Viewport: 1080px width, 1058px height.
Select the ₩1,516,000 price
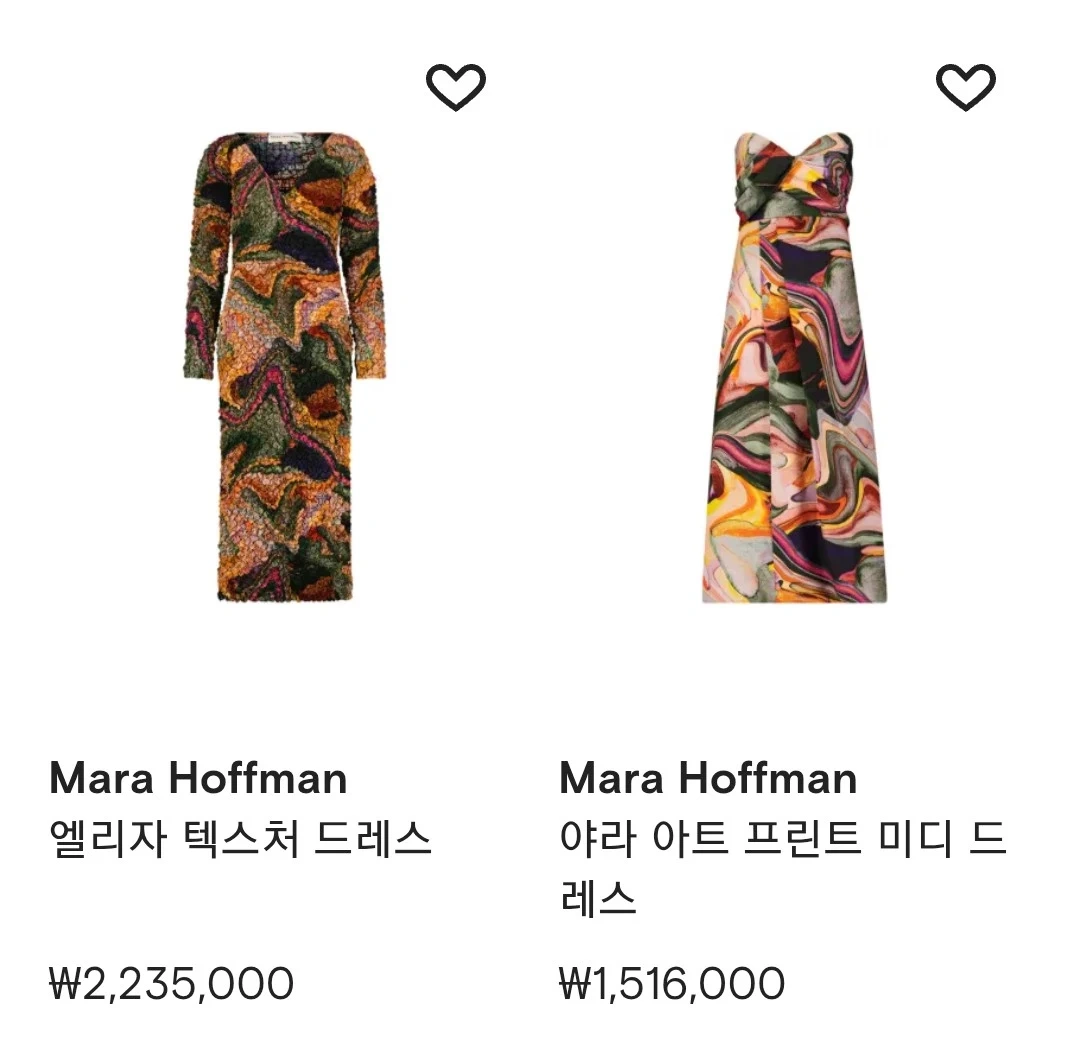tap(672, 984)
